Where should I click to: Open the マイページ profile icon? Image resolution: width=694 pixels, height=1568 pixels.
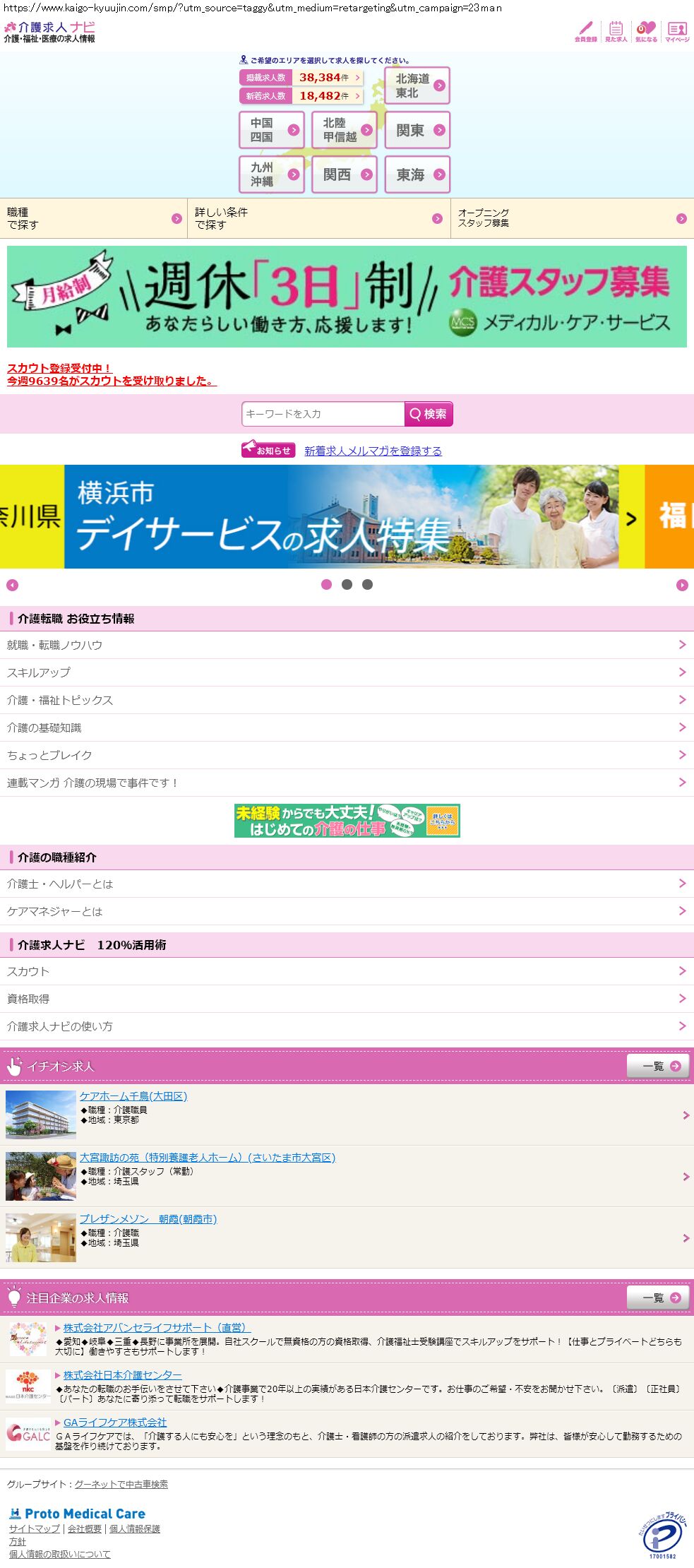pos(677,31)
